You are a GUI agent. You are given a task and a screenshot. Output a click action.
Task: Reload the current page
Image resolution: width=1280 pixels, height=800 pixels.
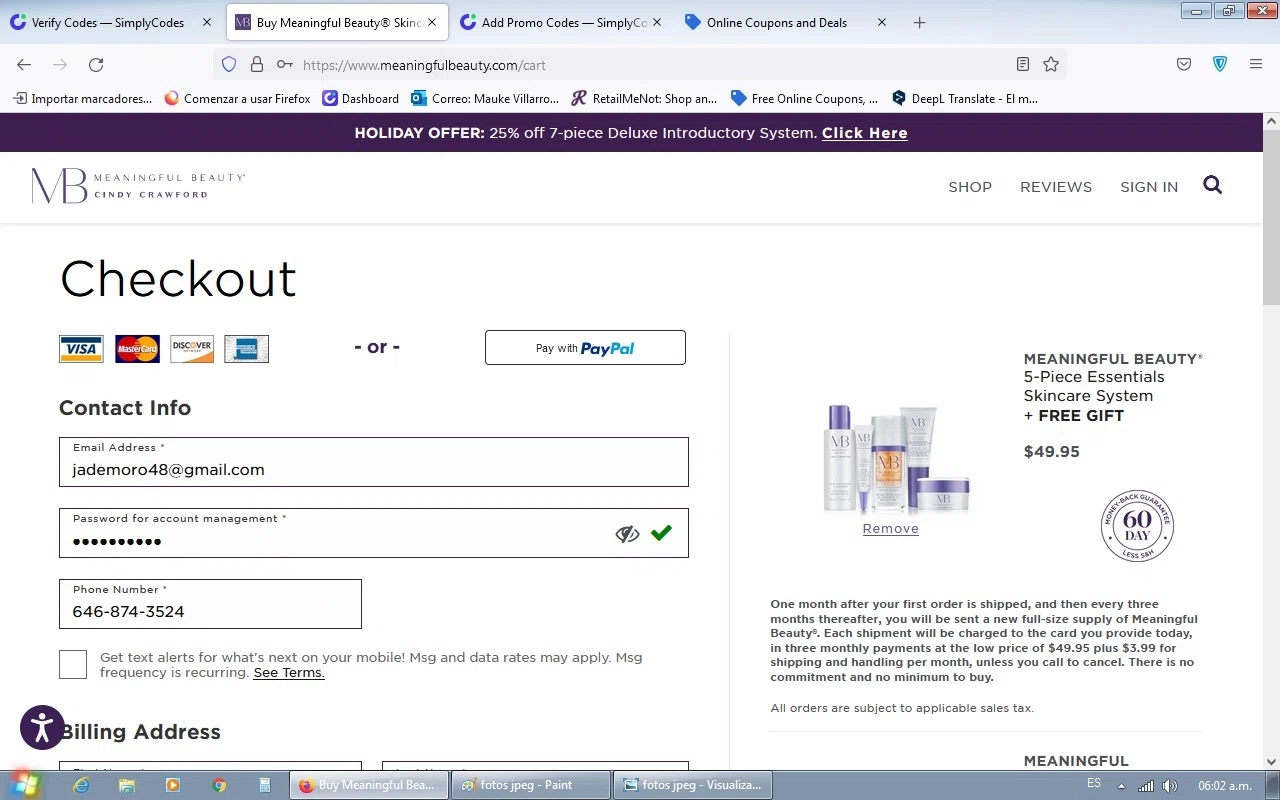(96, 64)
